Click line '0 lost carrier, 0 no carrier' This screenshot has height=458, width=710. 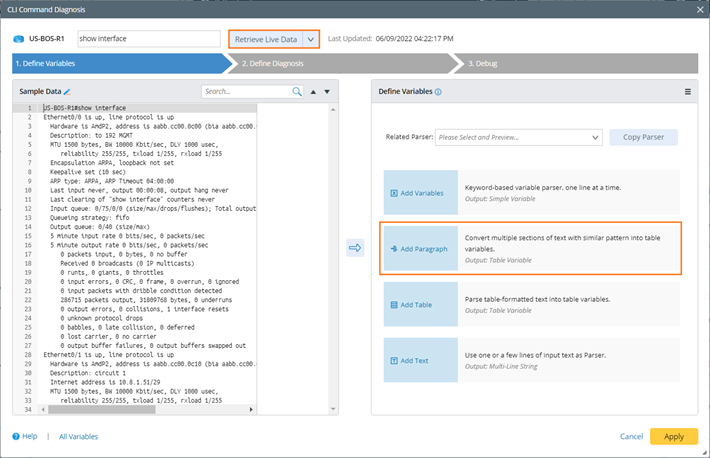click(x=109, y=337)
